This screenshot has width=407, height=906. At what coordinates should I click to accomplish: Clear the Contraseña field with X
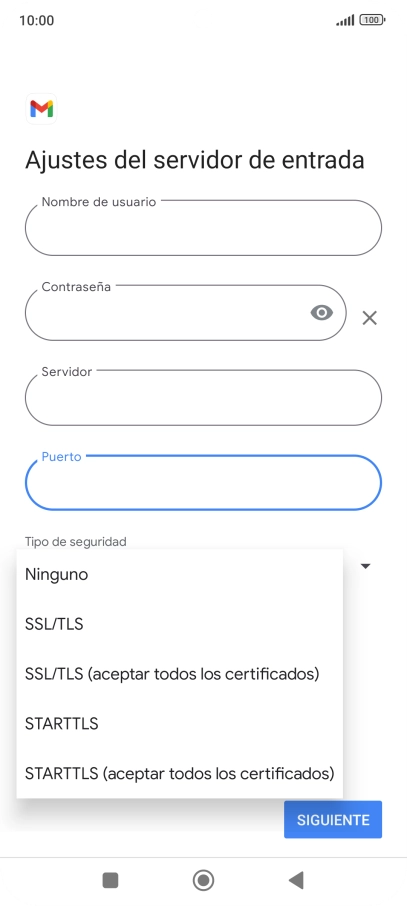coord(369,318)
